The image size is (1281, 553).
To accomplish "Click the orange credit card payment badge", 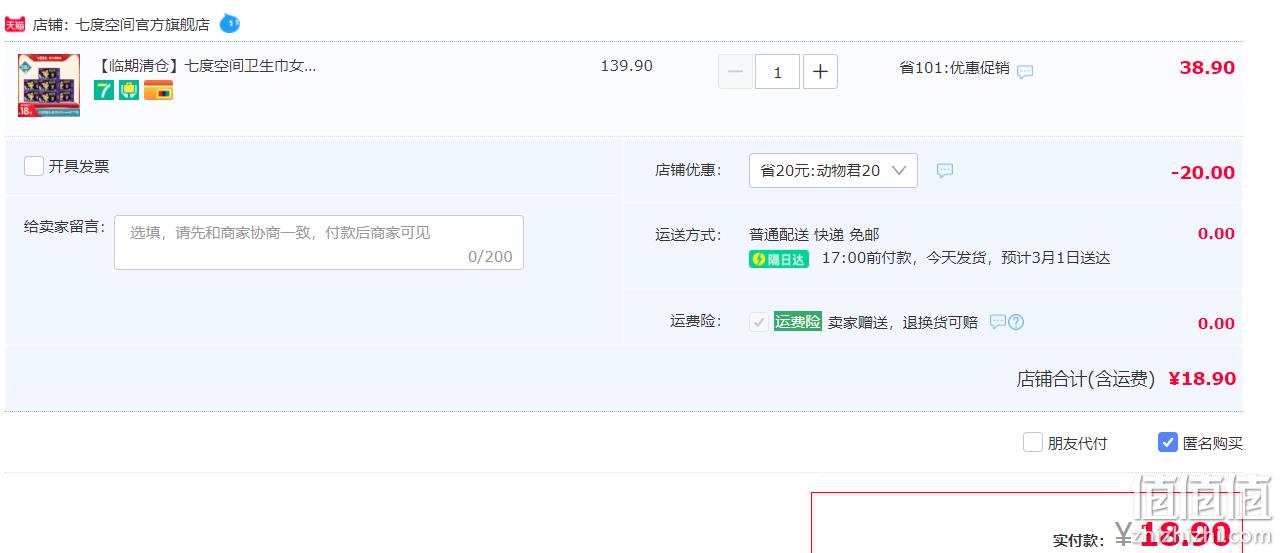I will pyautogui.click(x=158, y=90).
